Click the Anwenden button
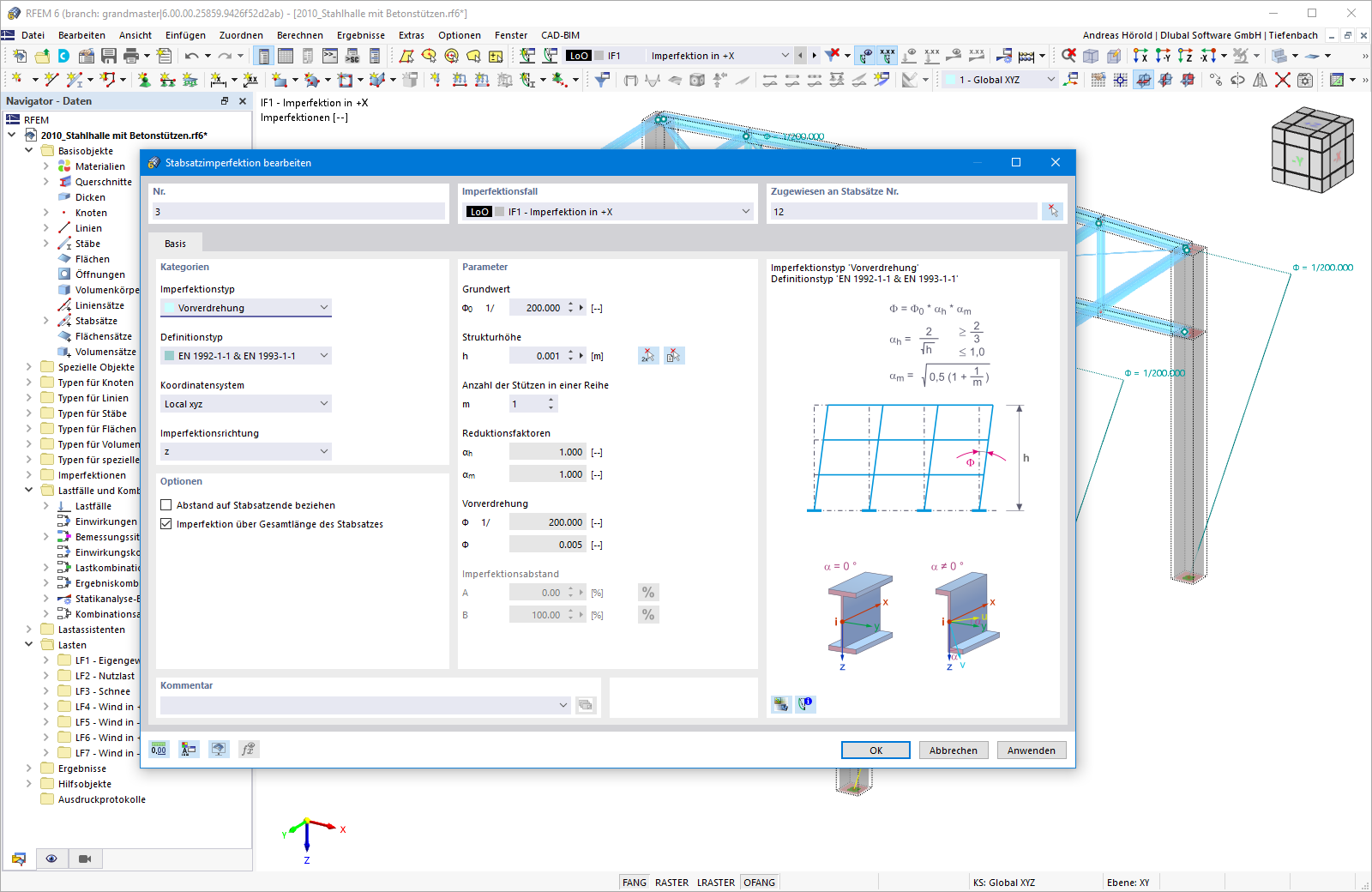 pos(1032,750)
